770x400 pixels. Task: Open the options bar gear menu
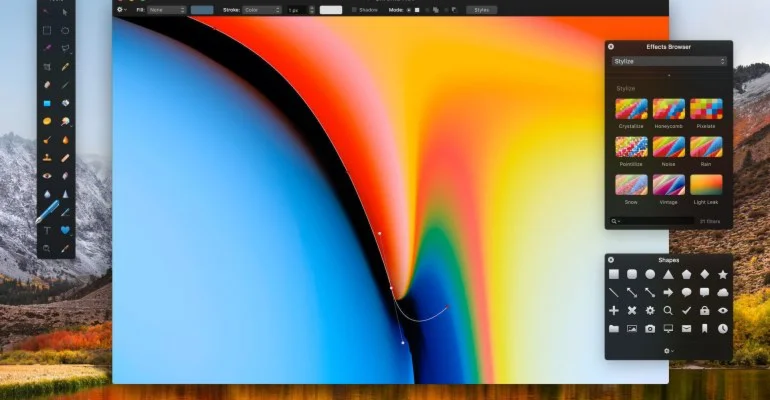[x=121, y=10]
